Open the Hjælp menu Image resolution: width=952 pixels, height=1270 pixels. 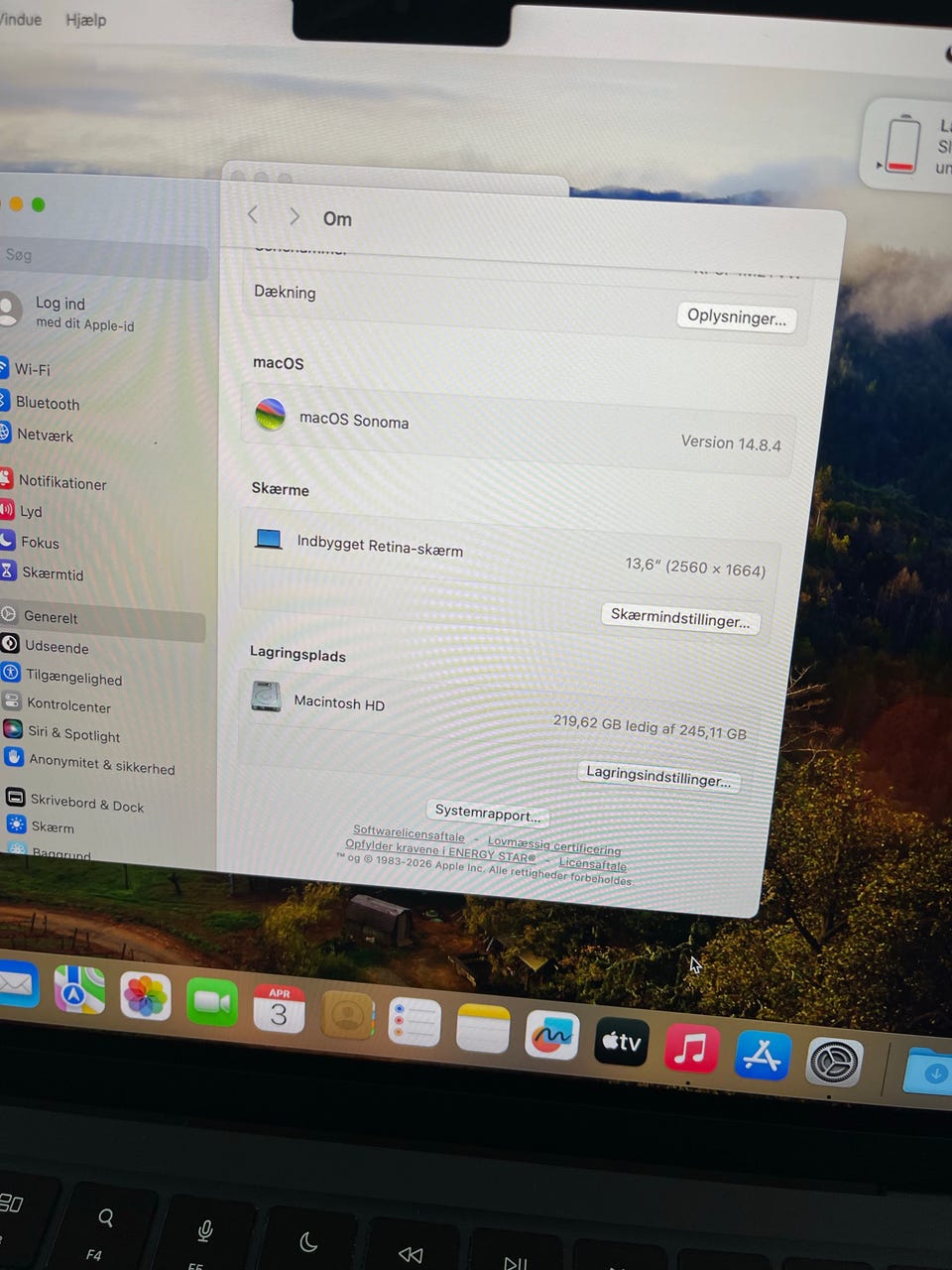tap(85, 19)
